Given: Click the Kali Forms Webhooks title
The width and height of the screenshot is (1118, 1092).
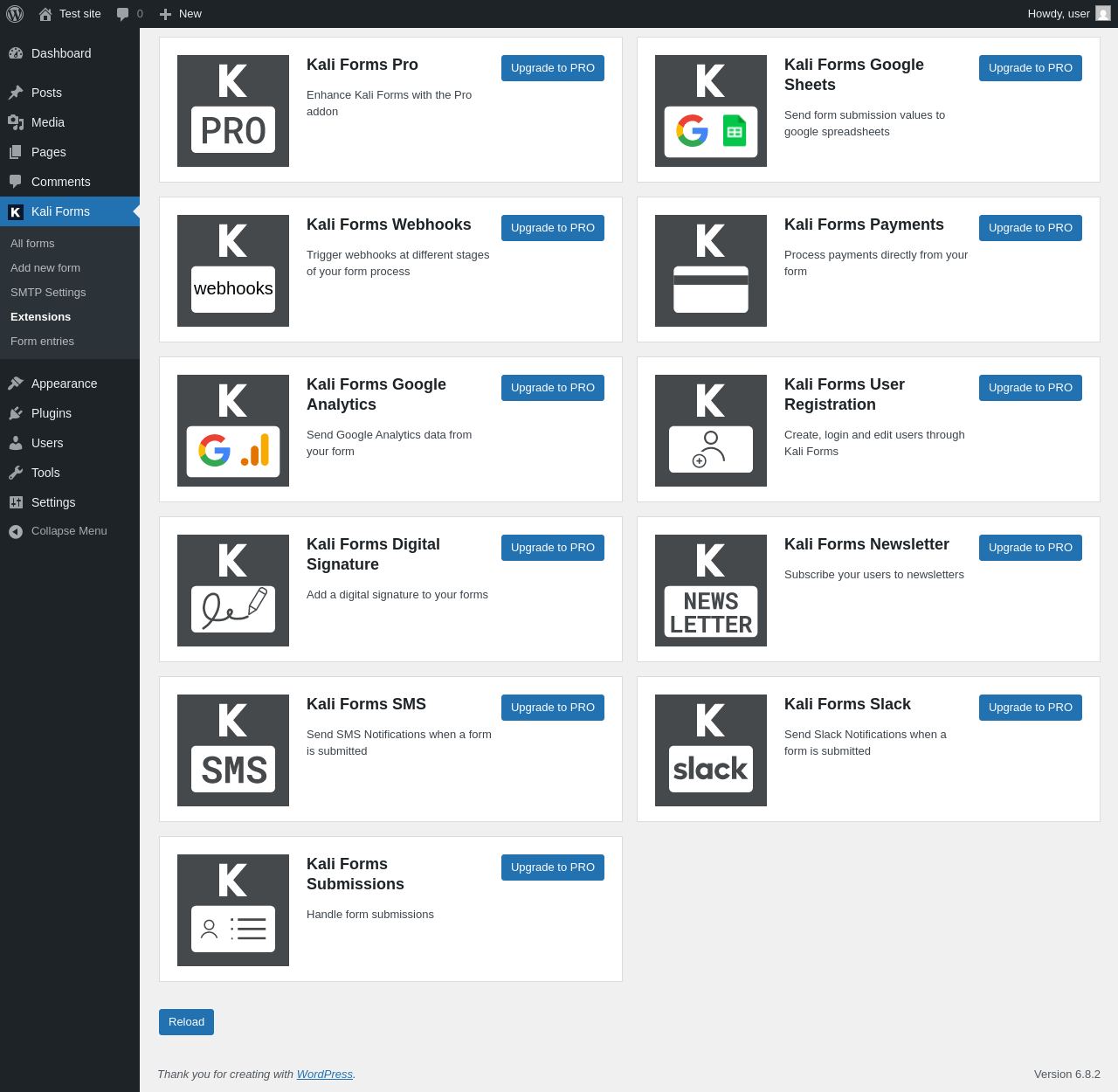Looking at the screenshot, I should coord(389,225).
